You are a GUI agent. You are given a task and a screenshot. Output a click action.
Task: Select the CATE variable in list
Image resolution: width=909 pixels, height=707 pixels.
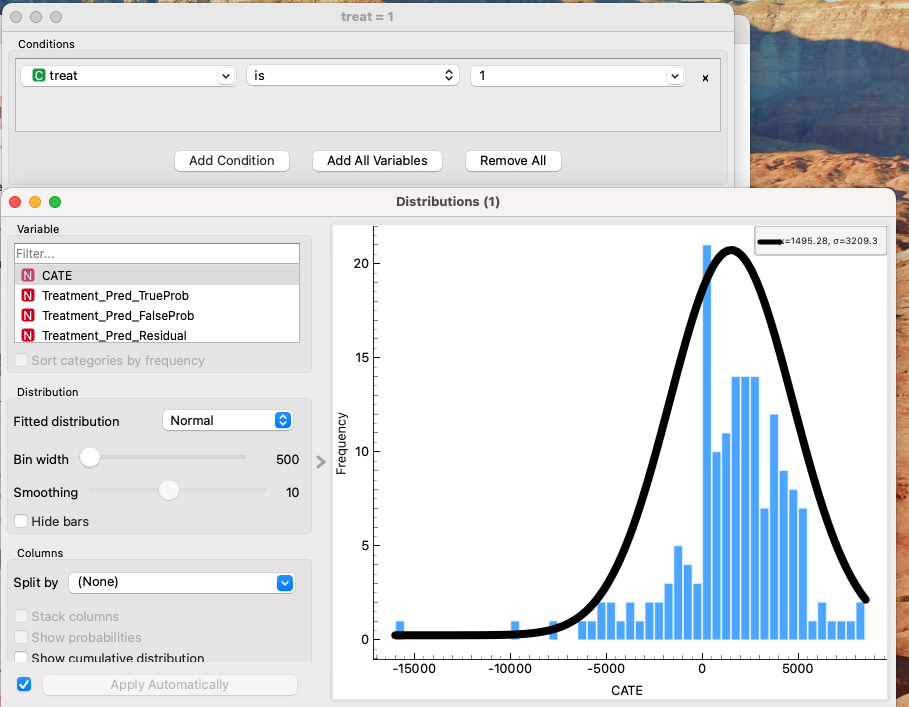pyautogui.click(x=57, y=275)
